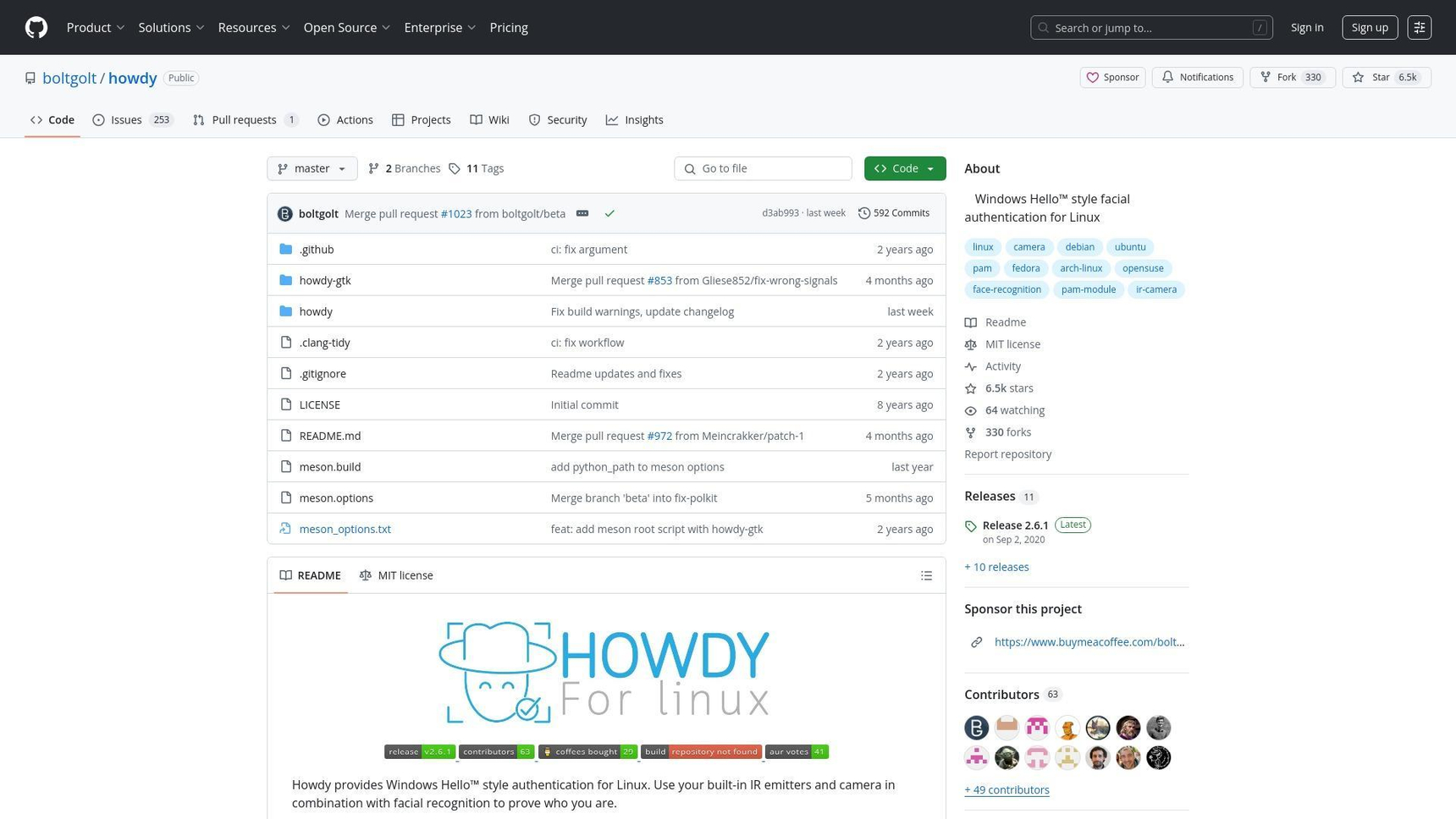Click the Sponsor heart button
Viewport: 1456px width, 819px height.
[1112, 77]
